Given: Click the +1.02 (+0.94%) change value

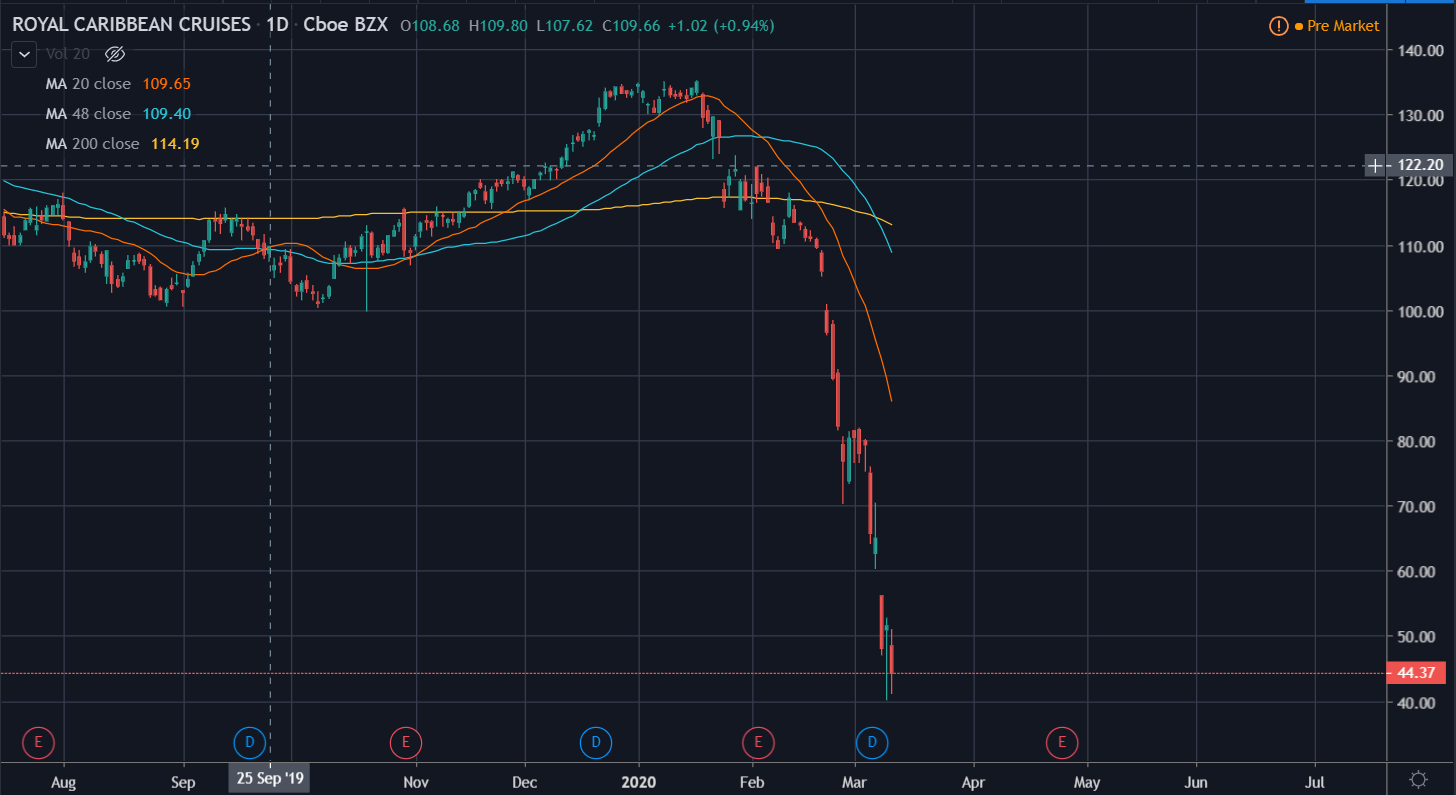Looking at the screenshot, I should point(722,26).
